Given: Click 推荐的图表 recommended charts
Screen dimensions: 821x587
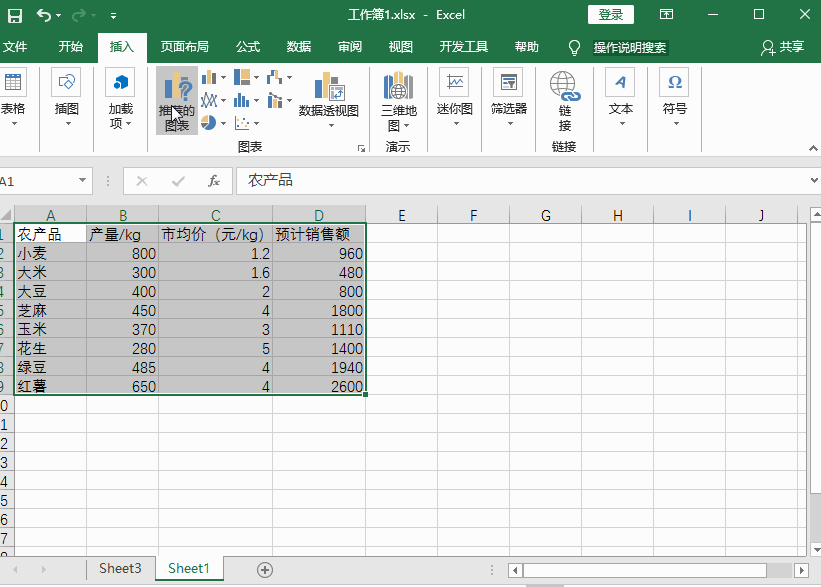Looking at the screenshot, I should click(177, 101).
